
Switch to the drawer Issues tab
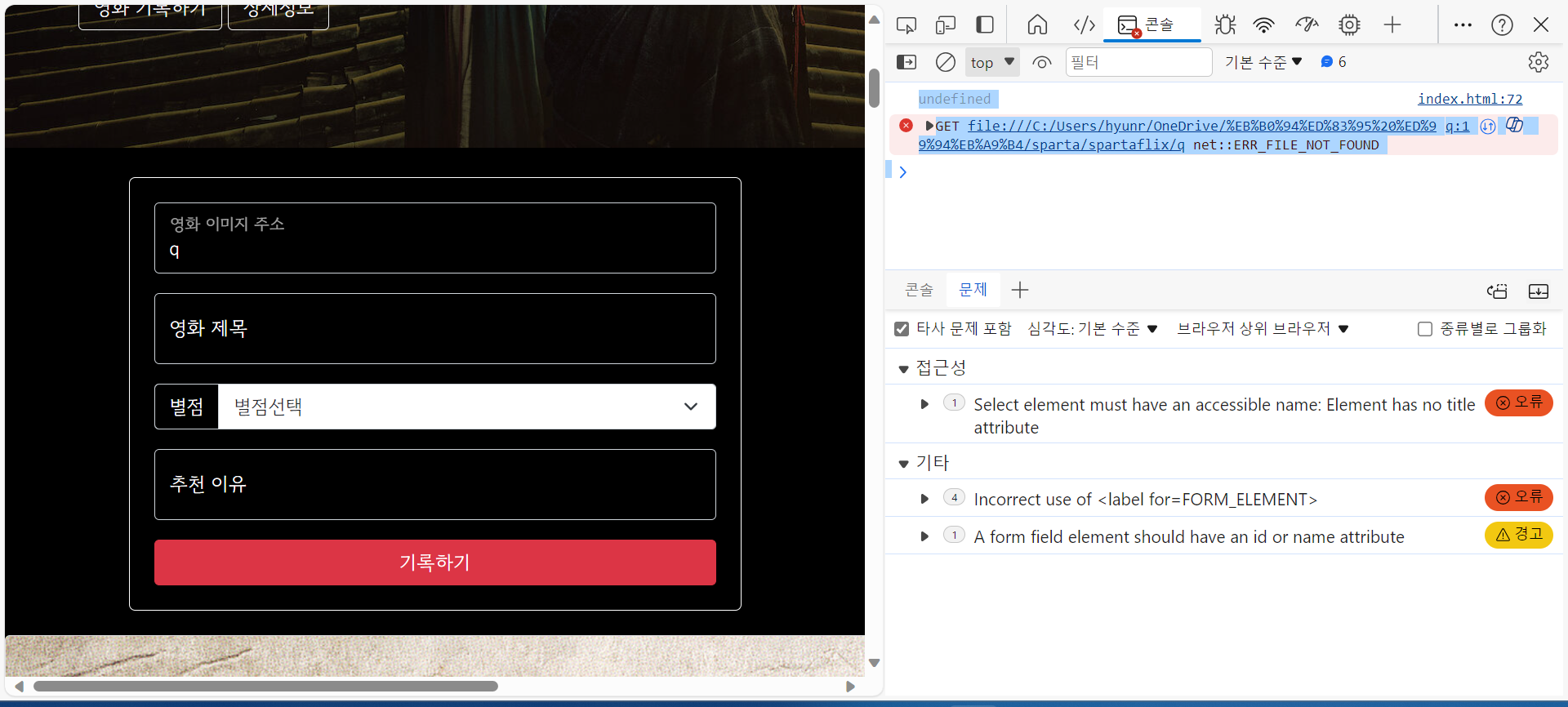973,290
